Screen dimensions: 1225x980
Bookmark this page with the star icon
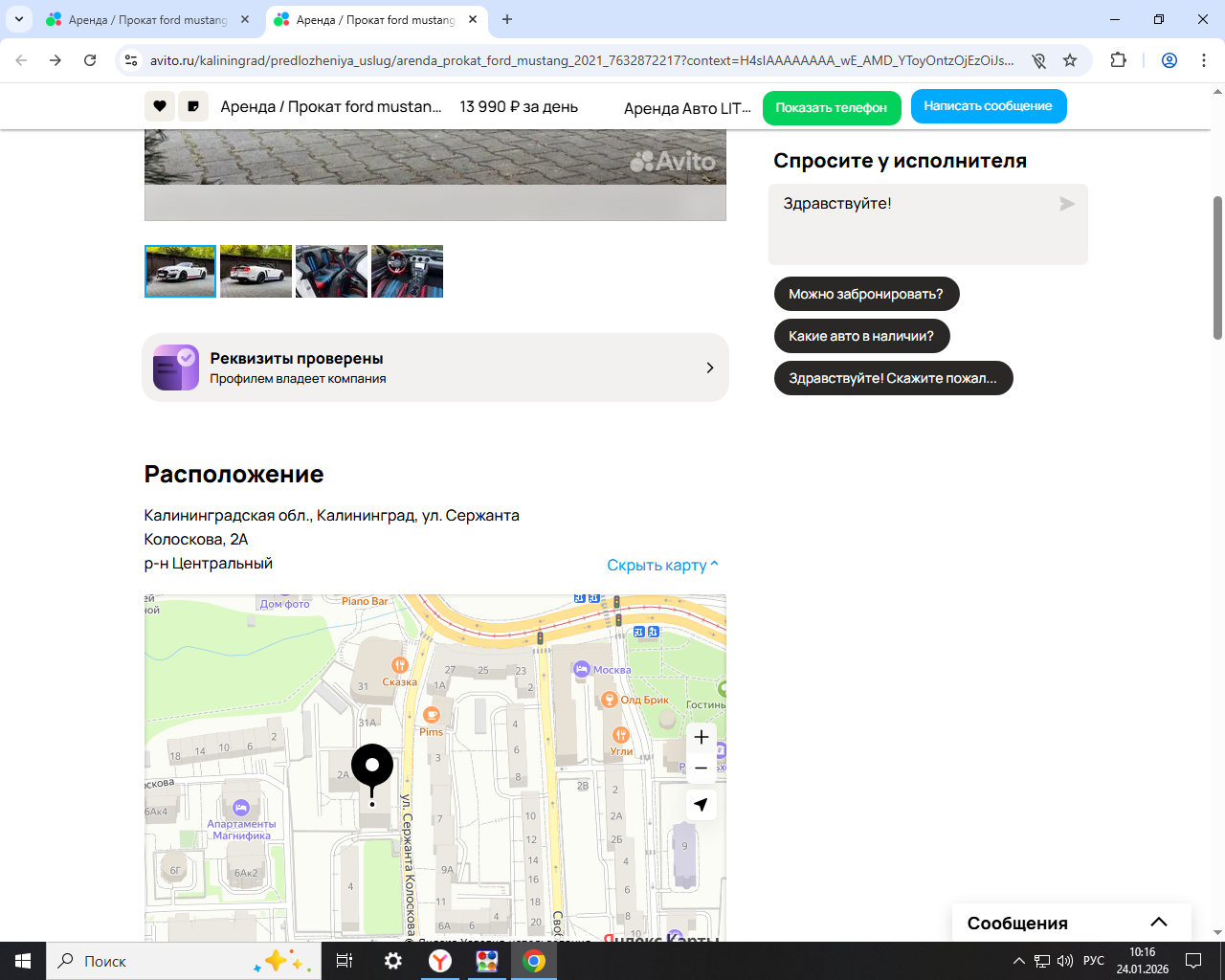(1070, 60)
